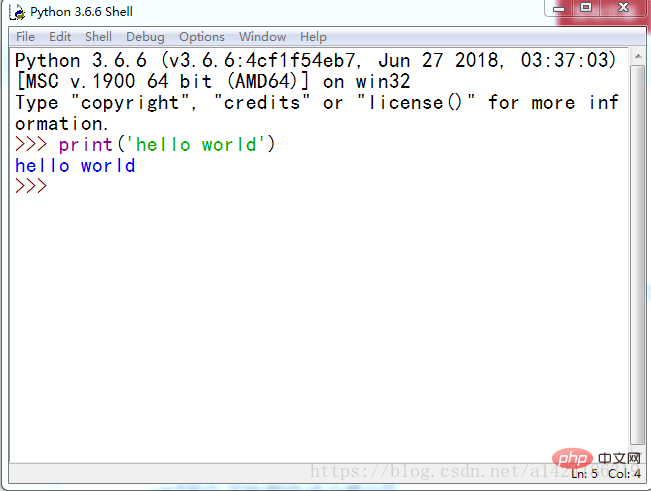Maximize the Python Shell window

pos(586,8)
